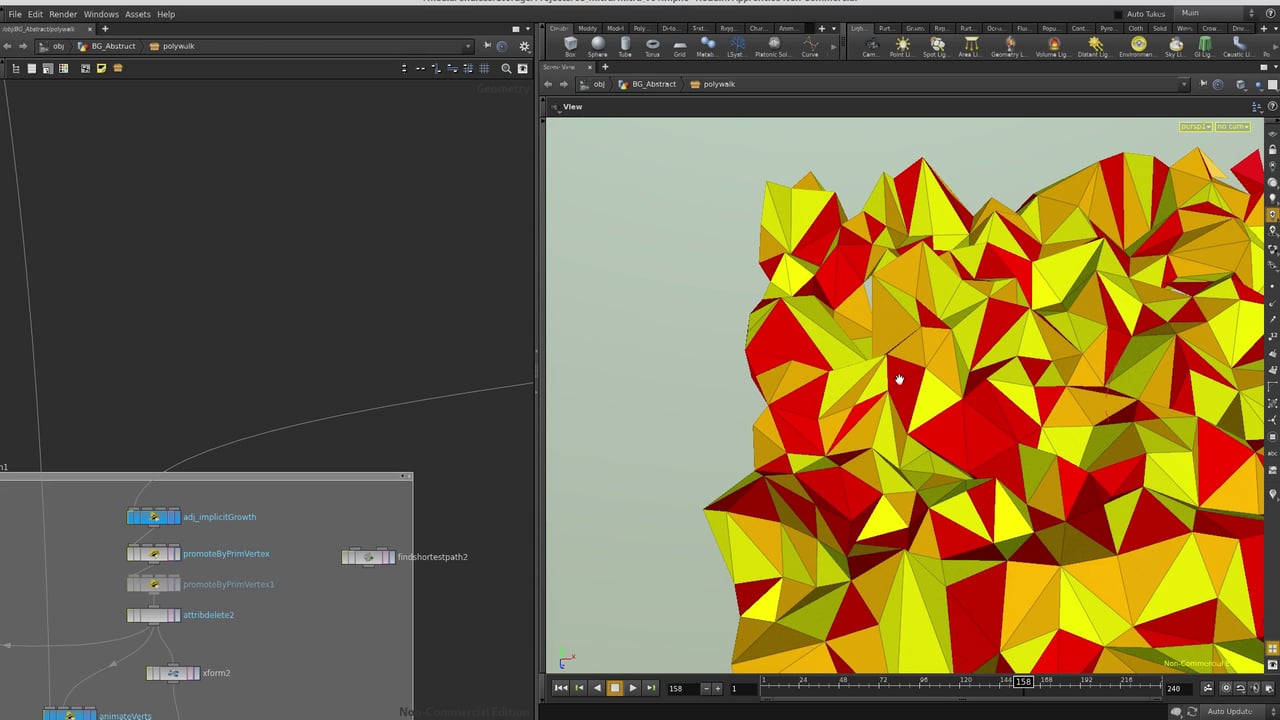Viewport: 1280px width, 720px height.
Task: Select the Metaball shelf tool
Action: tap(707, 47)
